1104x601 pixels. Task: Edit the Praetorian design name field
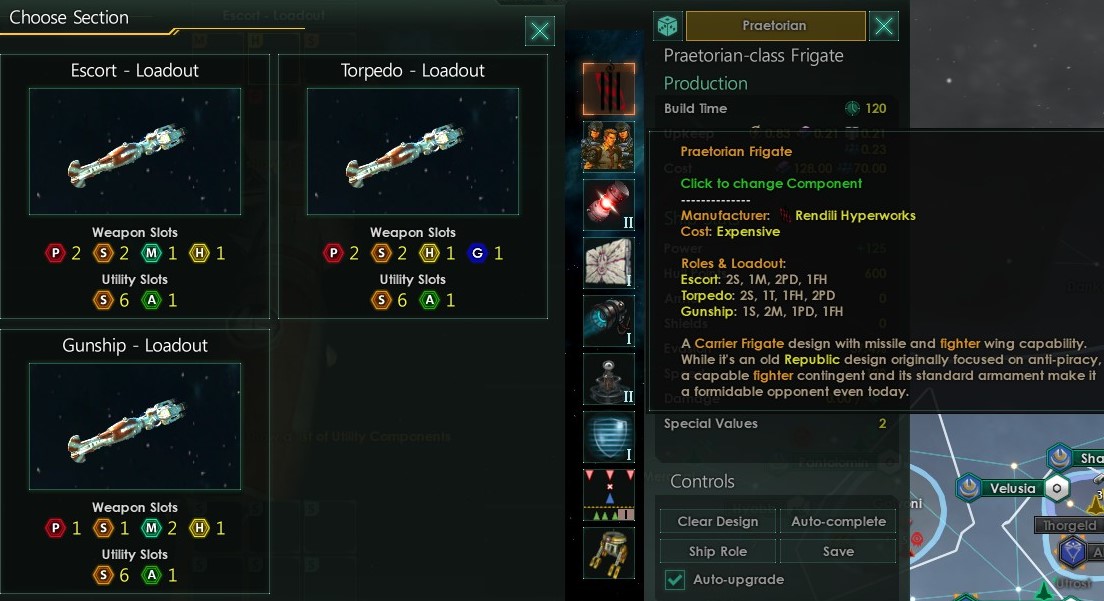(x=775, y=26)
